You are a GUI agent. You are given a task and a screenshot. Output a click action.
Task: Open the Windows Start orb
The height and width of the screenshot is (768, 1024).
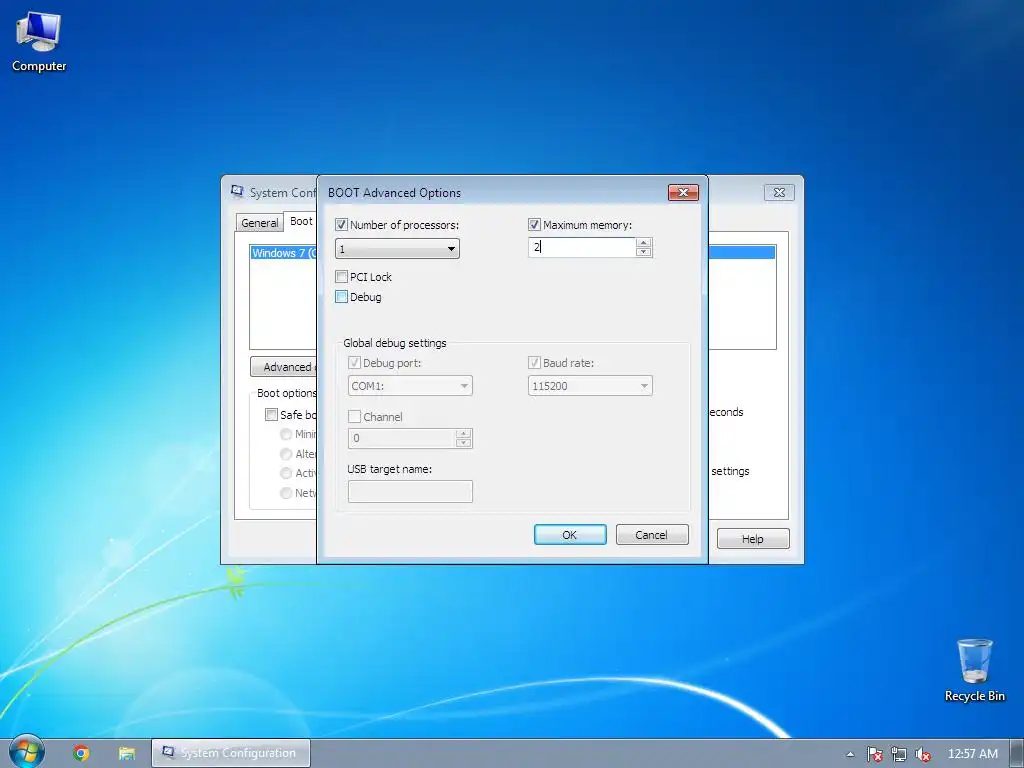pos(27,752)
